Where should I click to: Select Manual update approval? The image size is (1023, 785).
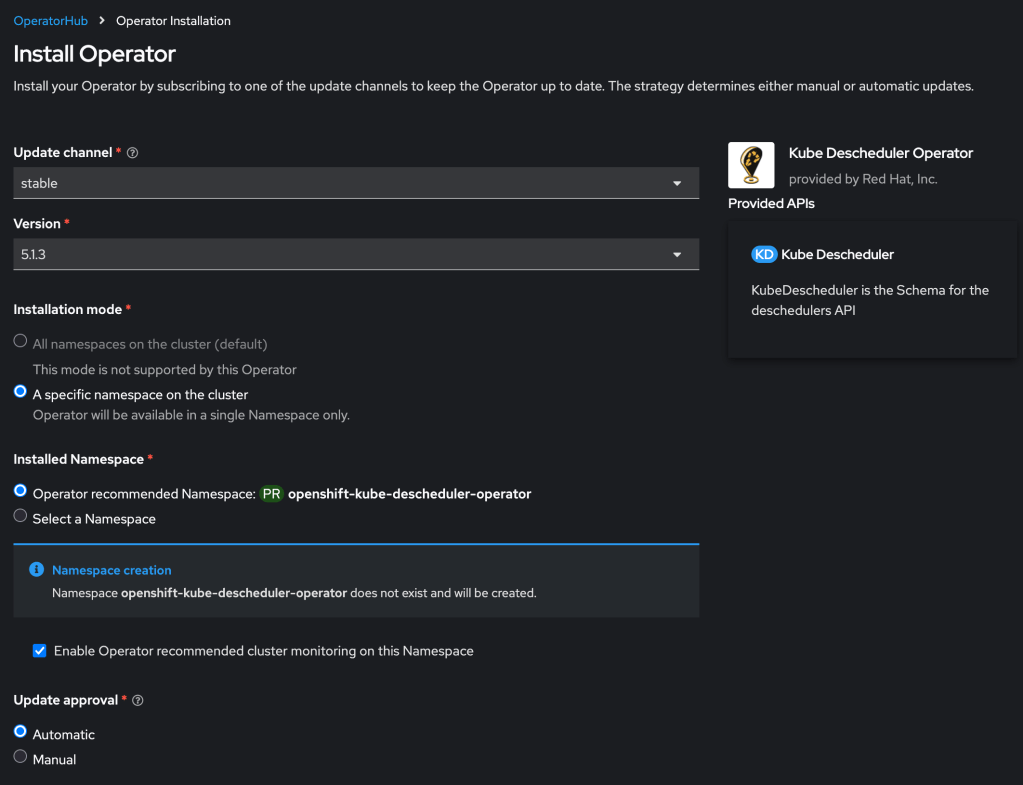pyautogui.click(x=20, y=757)
